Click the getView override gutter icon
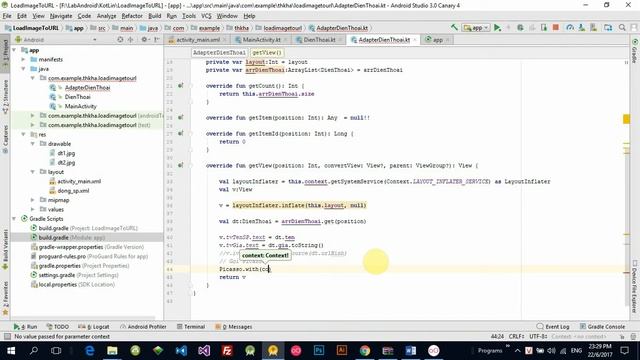The width and height of the screenshot is (640, 360). tap(180, 165)
